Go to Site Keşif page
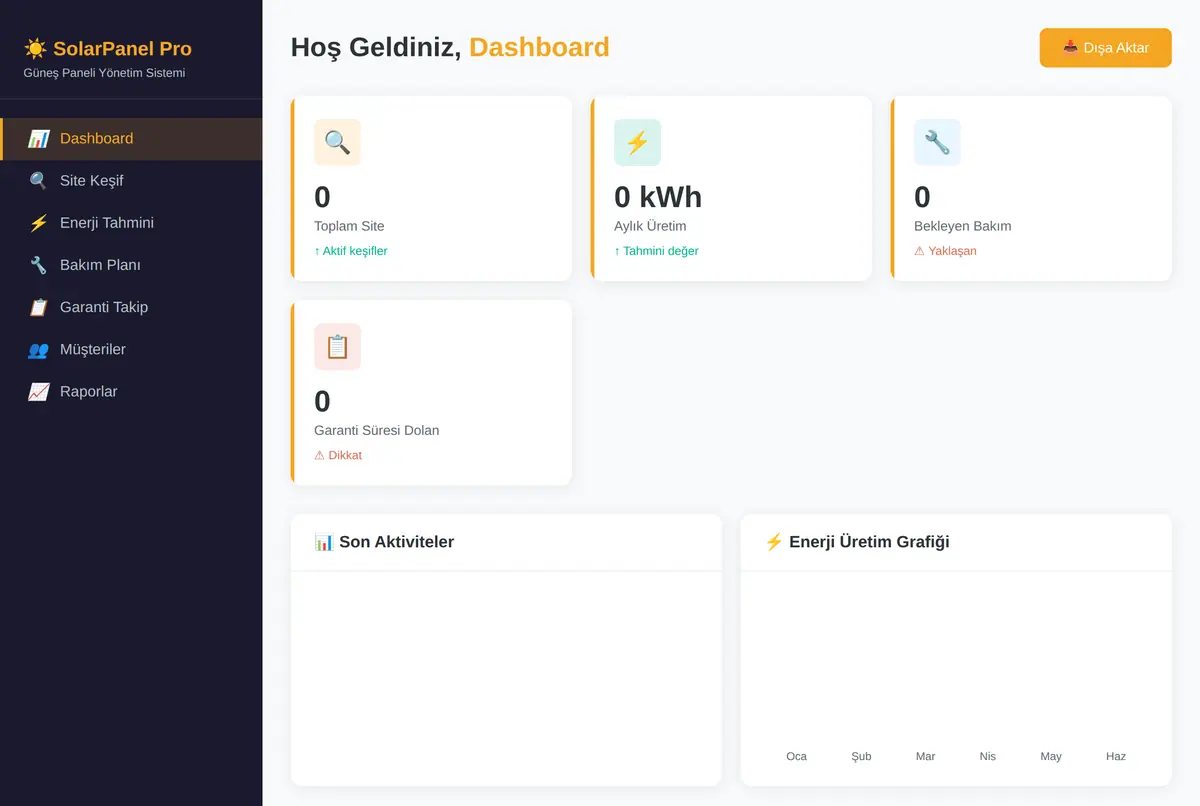Screen dimensions: 1200x806 (131, 181)
